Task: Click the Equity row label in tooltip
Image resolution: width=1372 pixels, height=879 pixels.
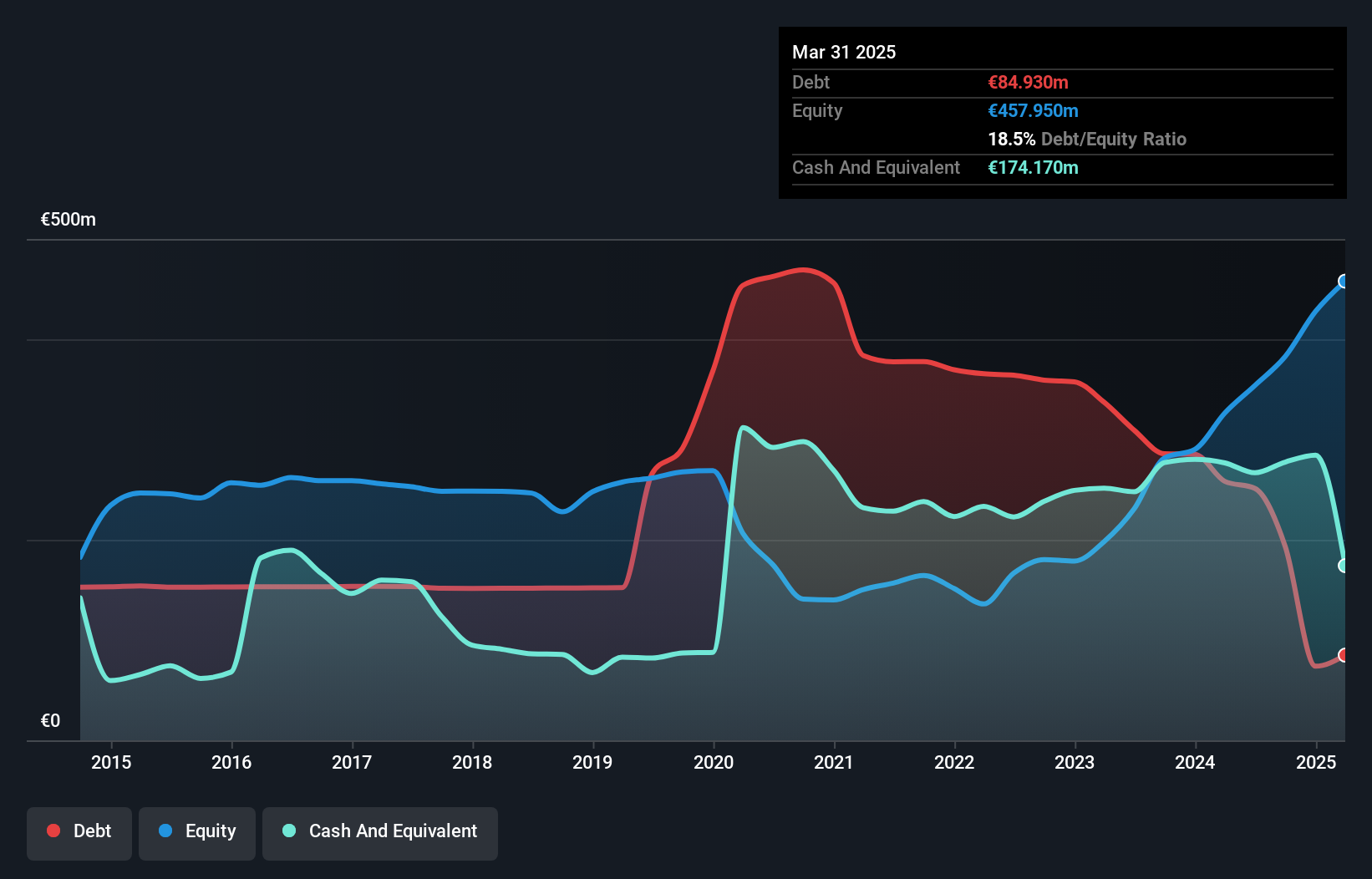Action: (x=817, y=111)
